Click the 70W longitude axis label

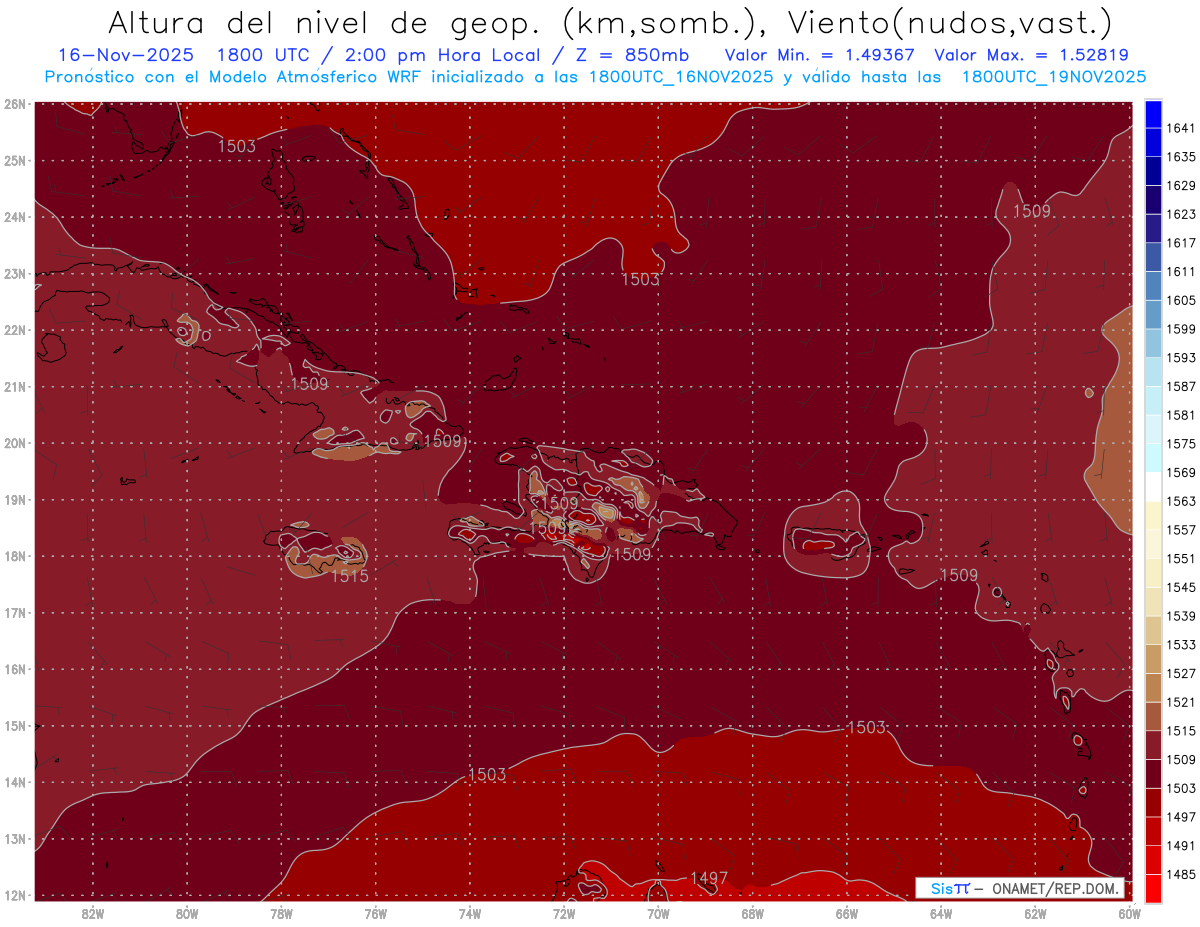(658, 913)
